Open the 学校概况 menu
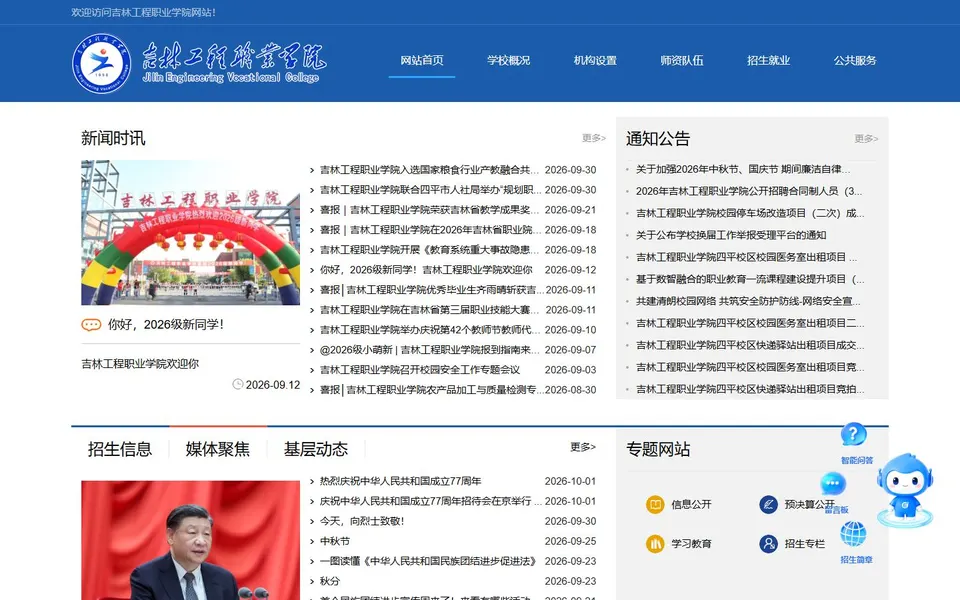 (508, 60)
